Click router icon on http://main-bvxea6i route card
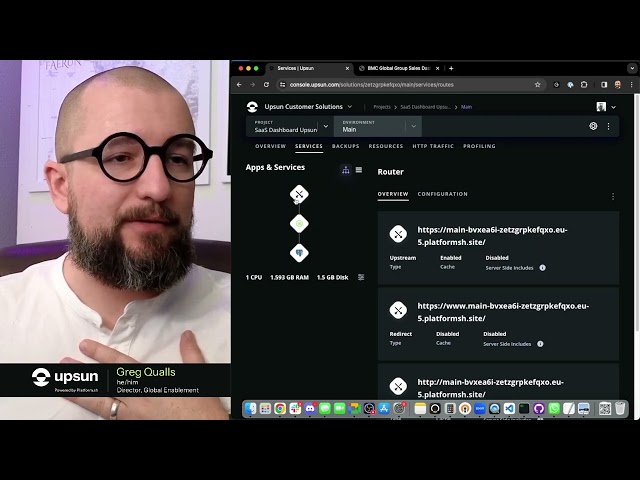Viewport: 640px width, 480px height. tap(398, 386)
